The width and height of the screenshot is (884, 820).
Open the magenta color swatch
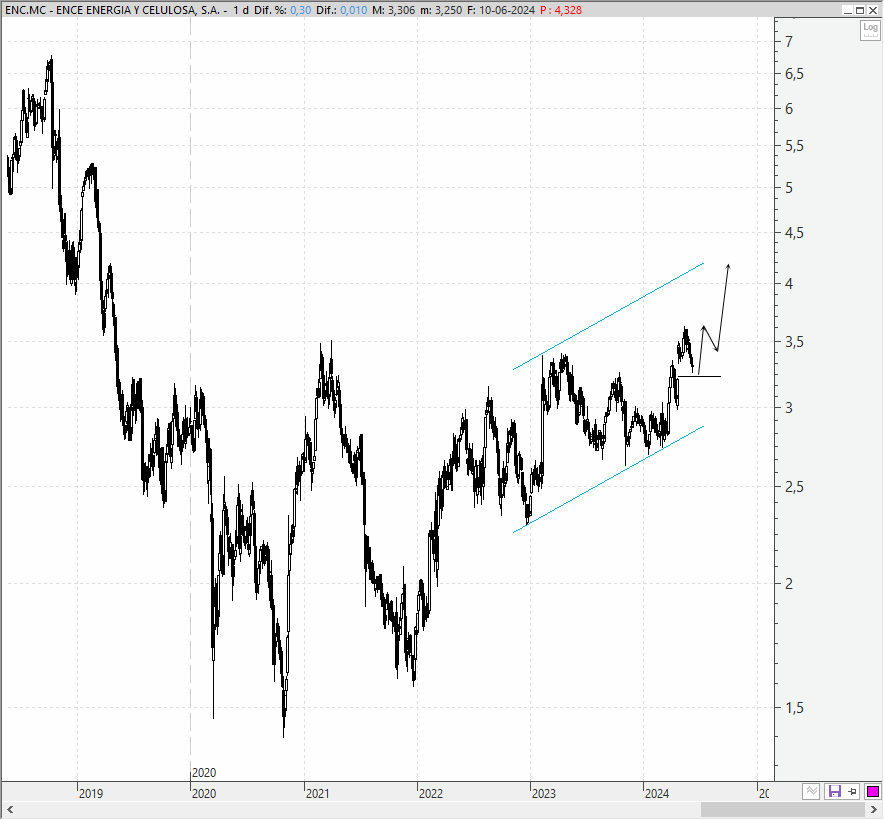pyautogui.click(x=873, y=792)
